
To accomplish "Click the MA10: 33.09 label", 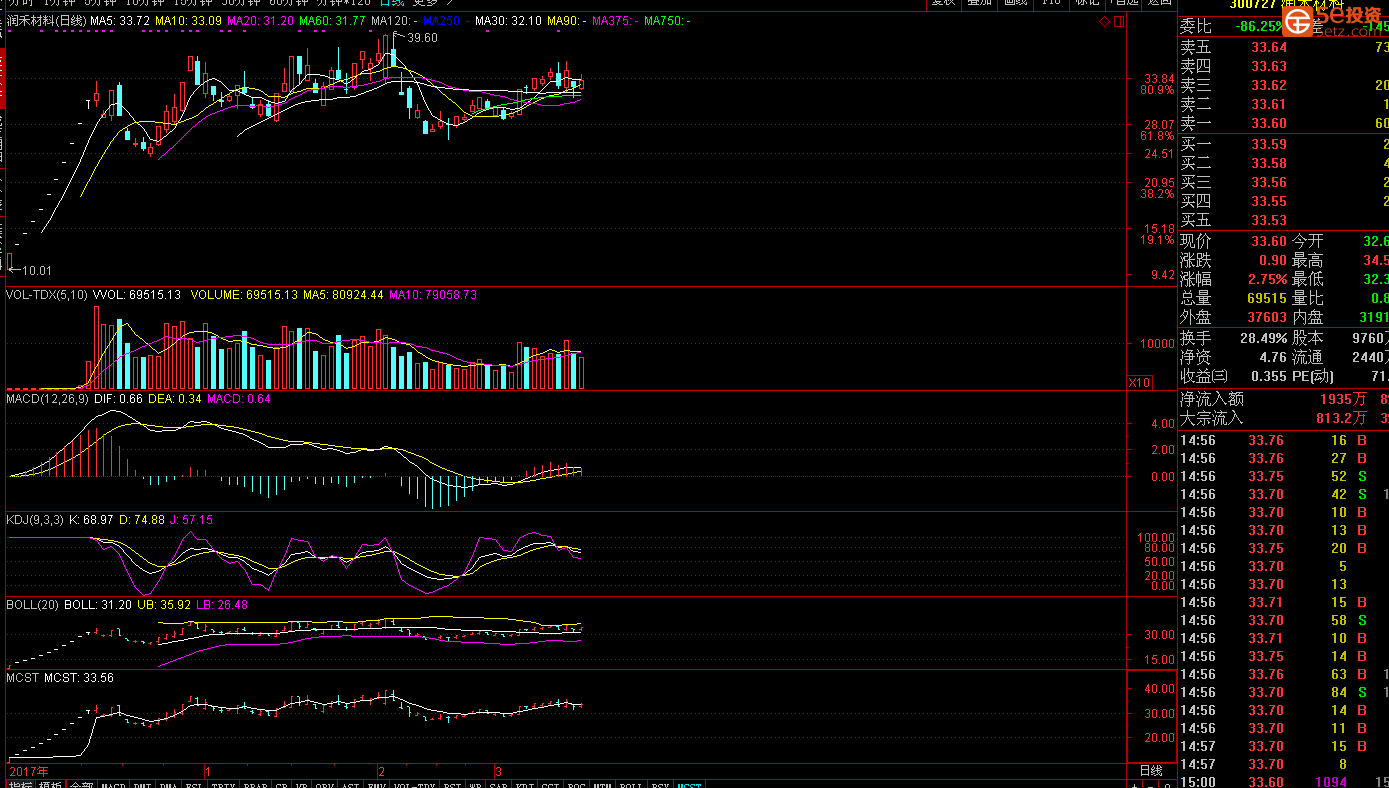I will [x=188, y=21].
